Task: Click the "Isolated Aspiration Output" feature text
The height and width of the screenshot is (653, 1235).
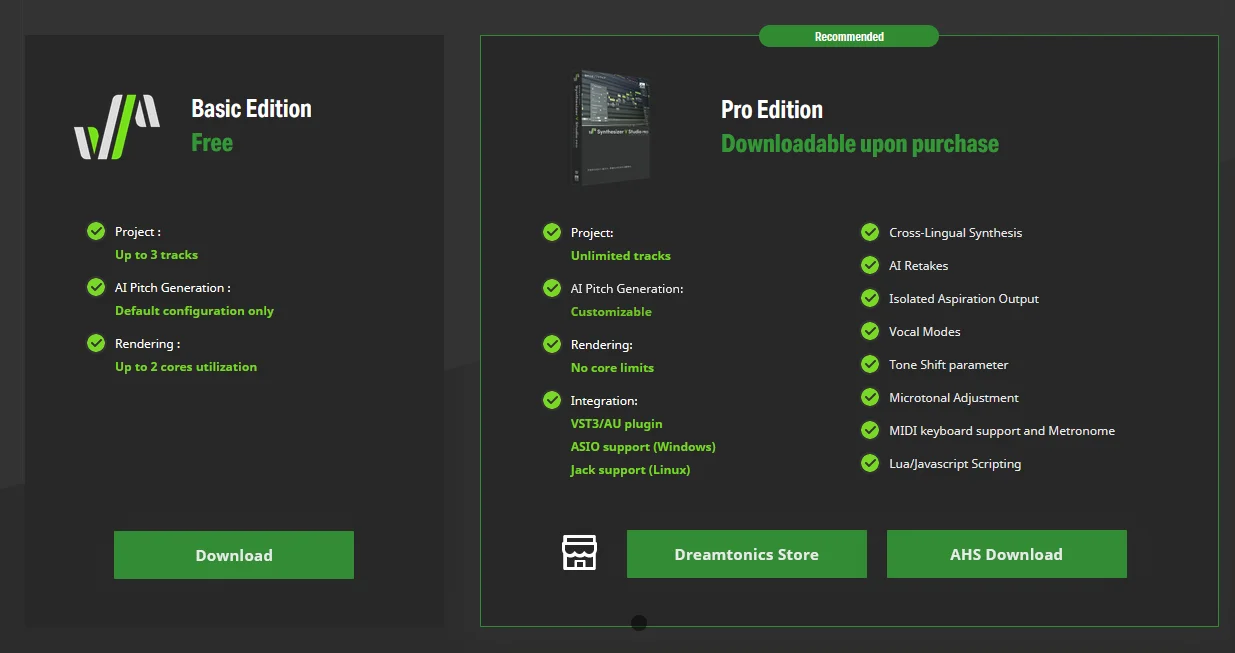Action: tap(964, 299)
